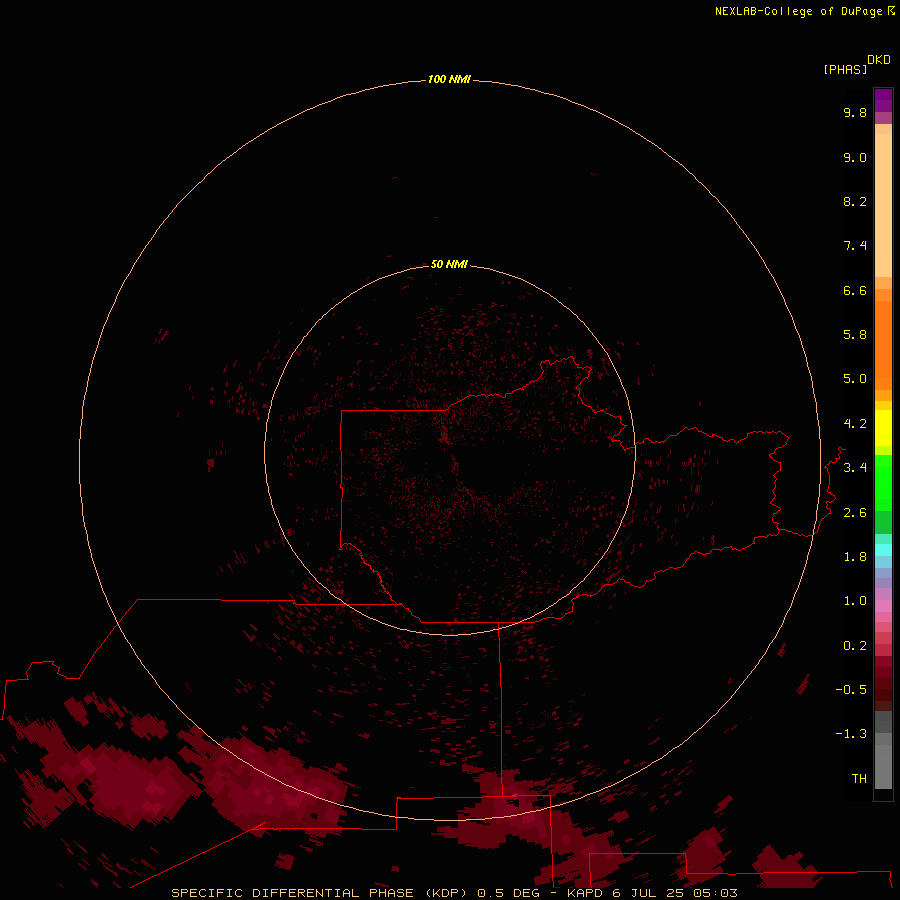
Task: Click the yellow segment of color scale
Action: coord(883,428)
